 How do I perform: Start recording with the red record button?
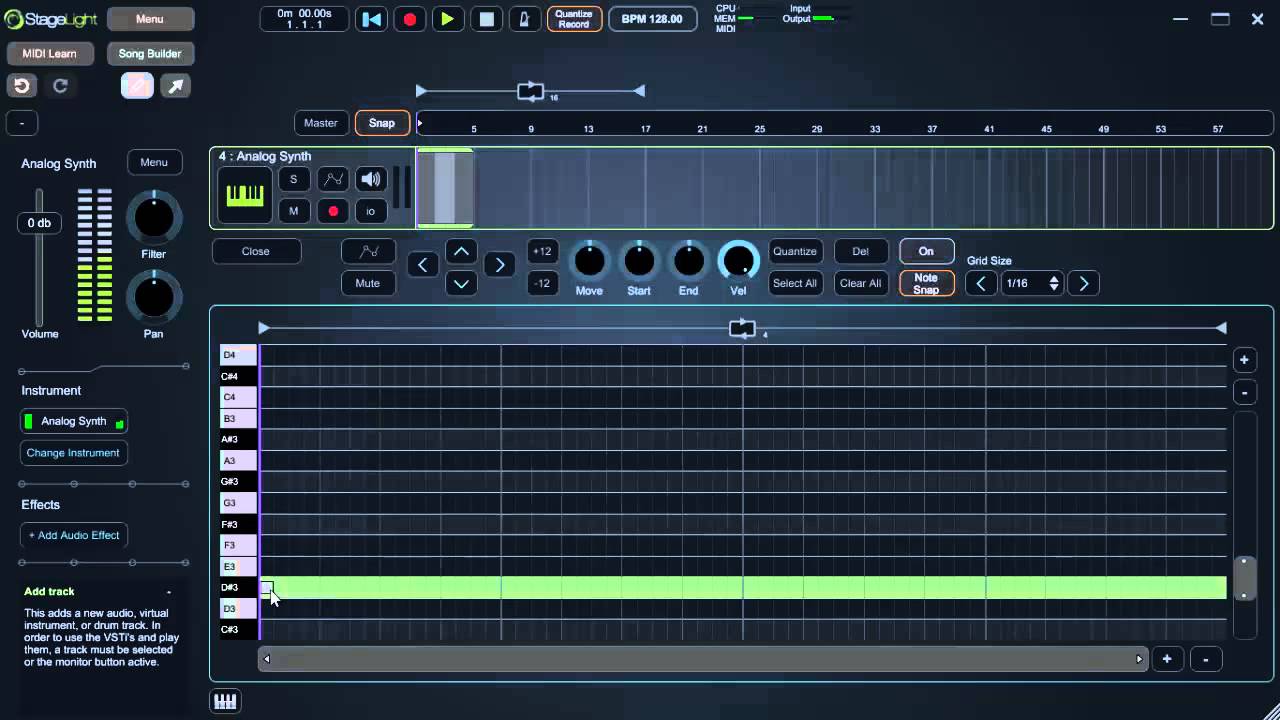409,19
